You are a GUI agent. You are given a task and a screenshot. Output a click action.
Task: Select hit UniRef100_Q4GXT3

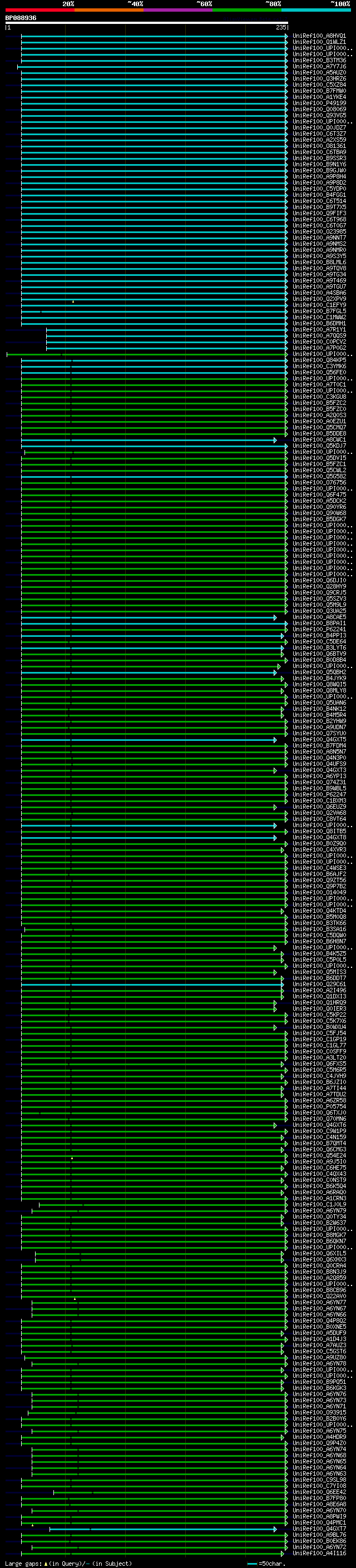(319, 770)
